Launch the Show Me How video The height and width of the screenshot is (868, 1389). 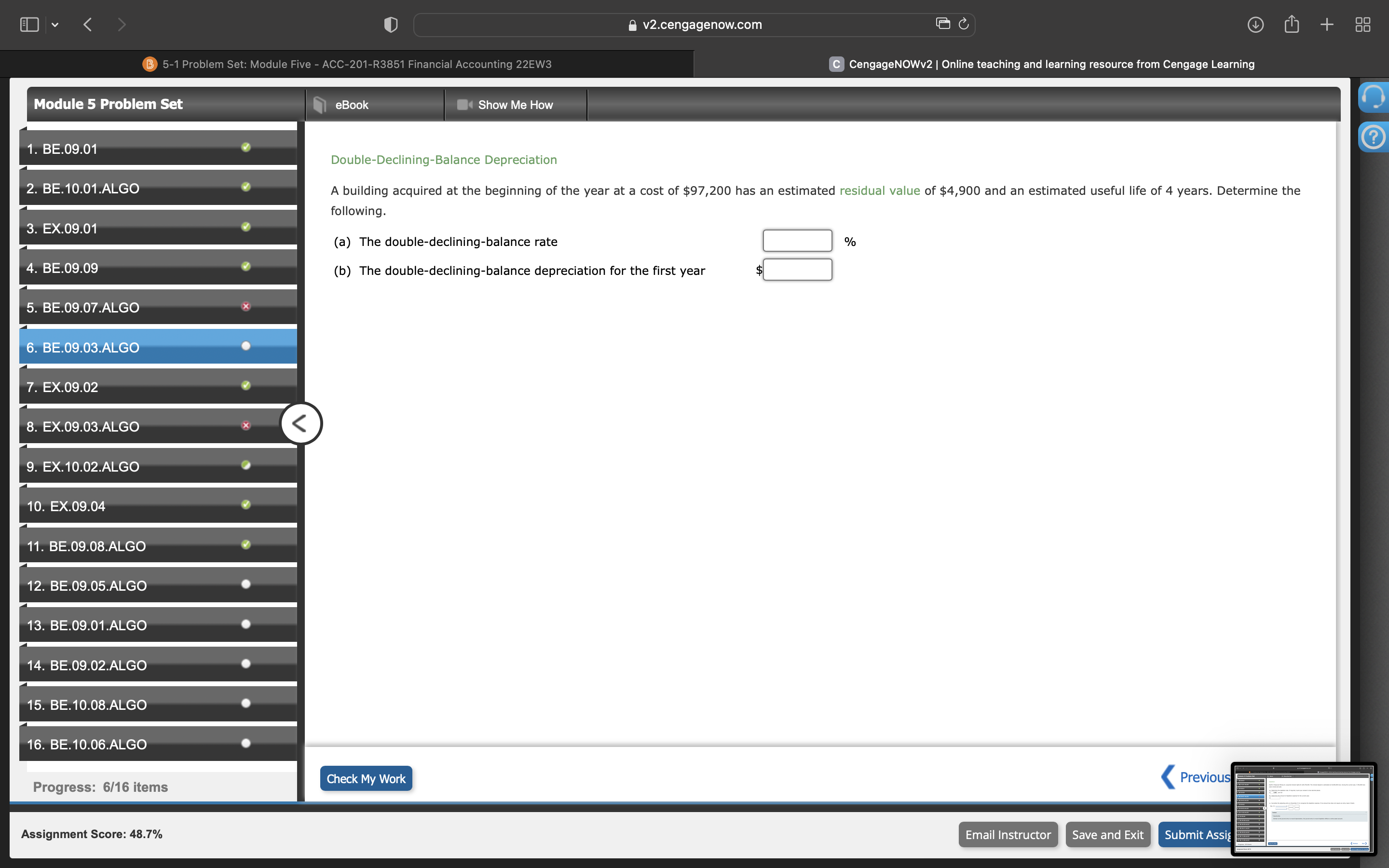pyautogui.click(x=516, y=105)
